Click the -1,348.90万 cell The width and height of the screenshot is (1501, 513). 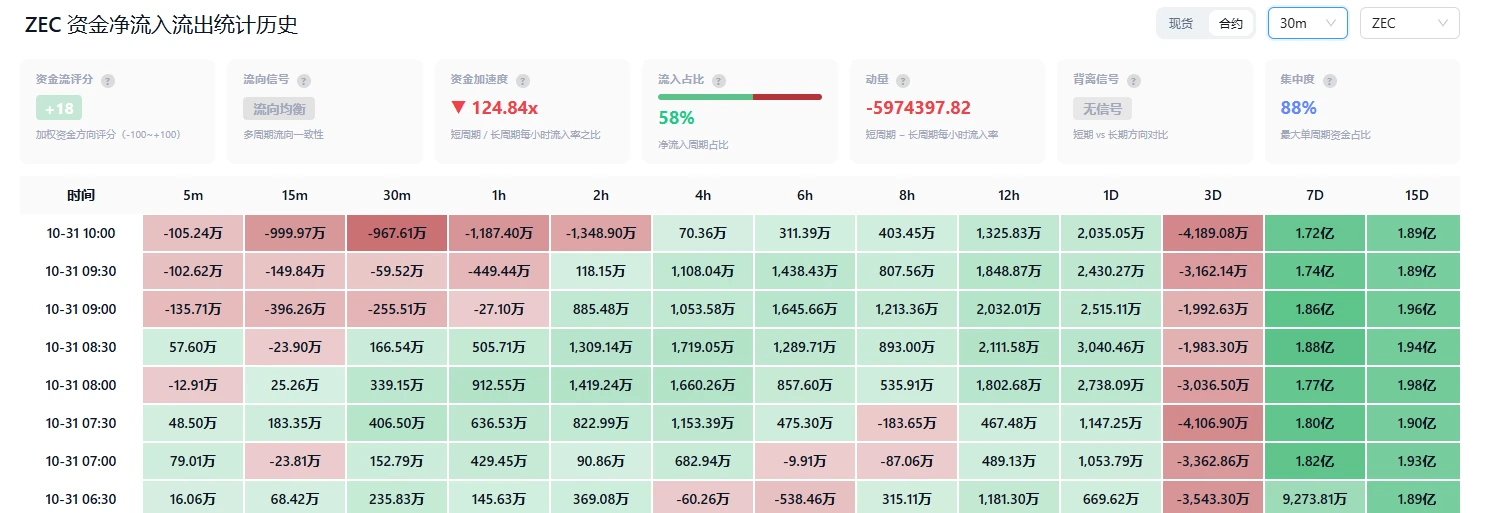(x=601, y=233)
